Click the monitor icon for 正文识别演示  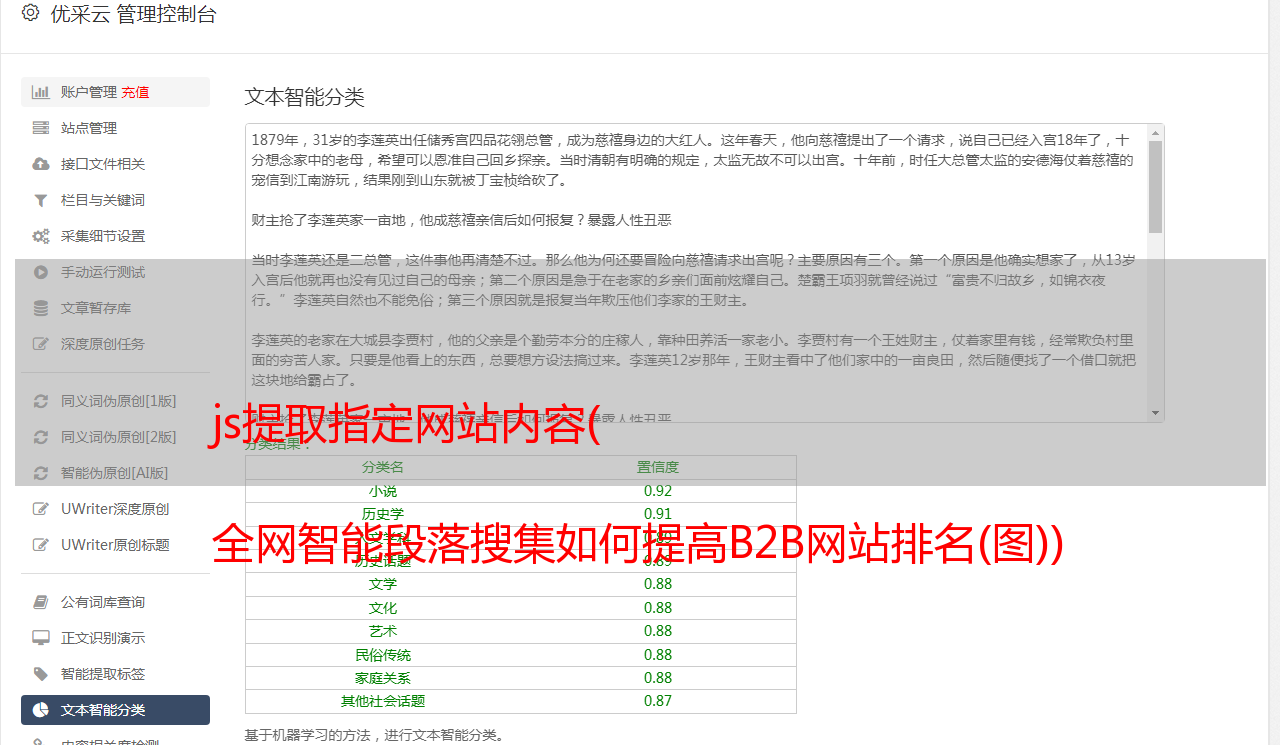[41, 638]
